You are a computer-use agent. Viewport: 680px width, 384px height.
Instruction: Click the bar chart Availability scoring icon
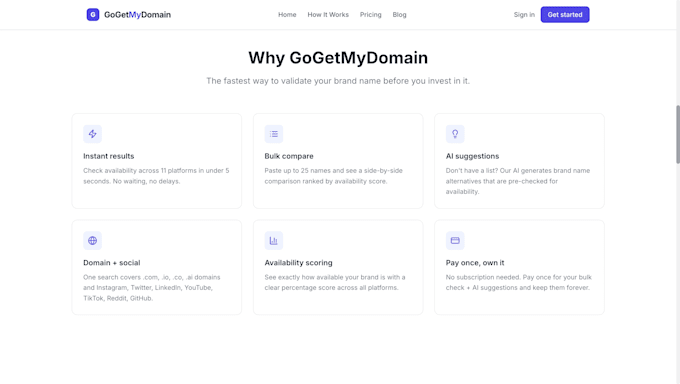[x=274, y=241]
